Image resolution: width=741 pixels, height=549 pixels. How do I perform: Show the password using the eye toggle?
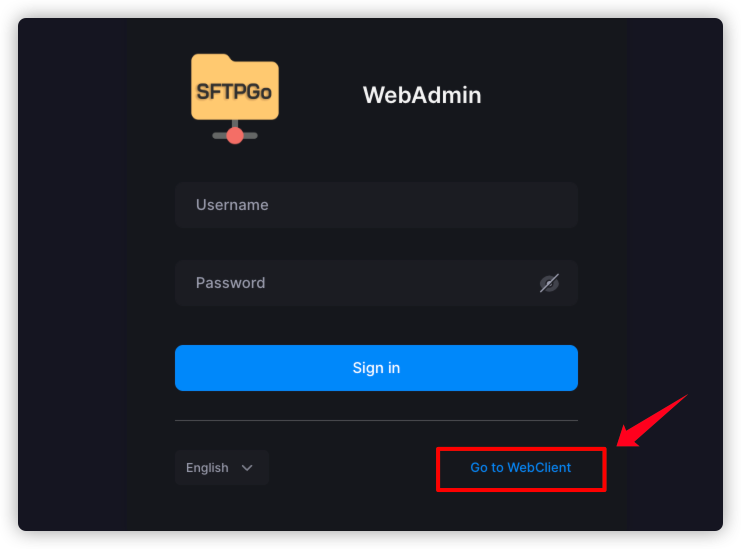tap(549, 284)
